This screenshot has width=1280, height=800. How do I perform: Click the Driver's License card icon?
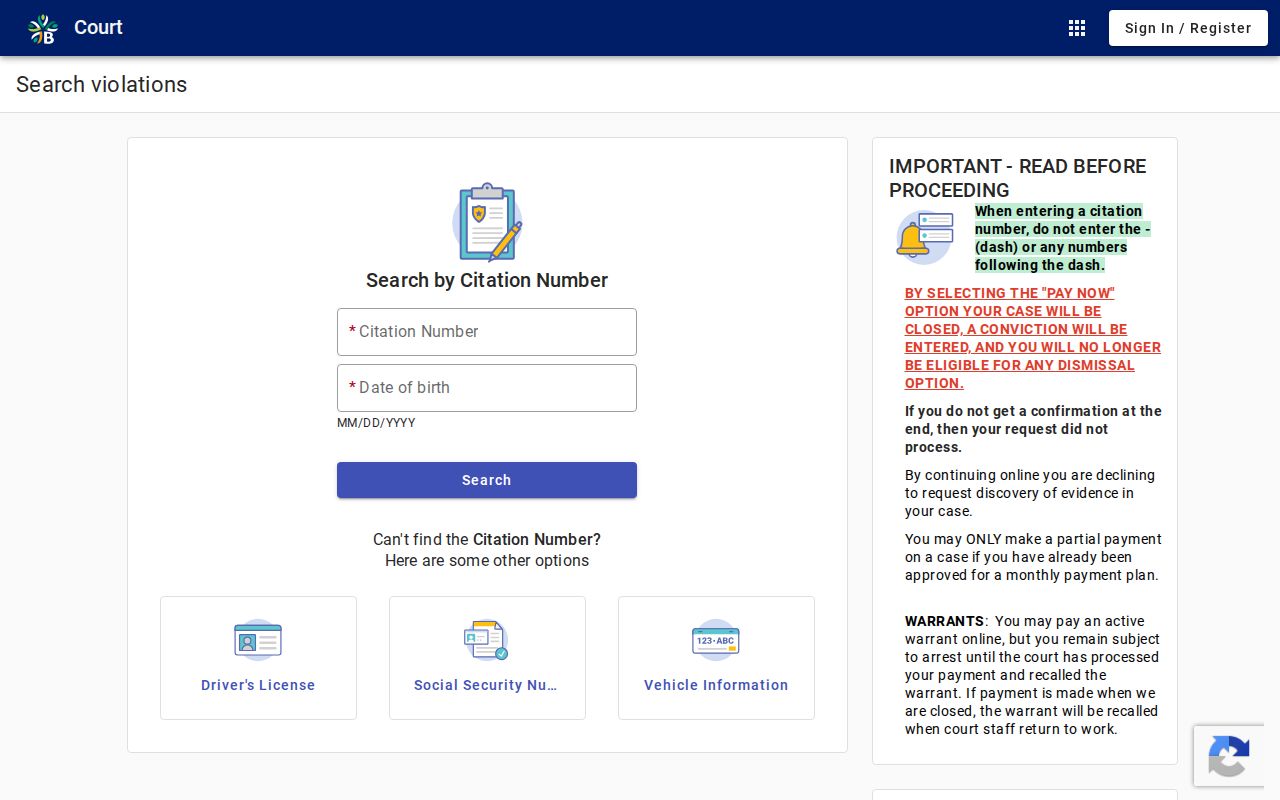point(258,640)
